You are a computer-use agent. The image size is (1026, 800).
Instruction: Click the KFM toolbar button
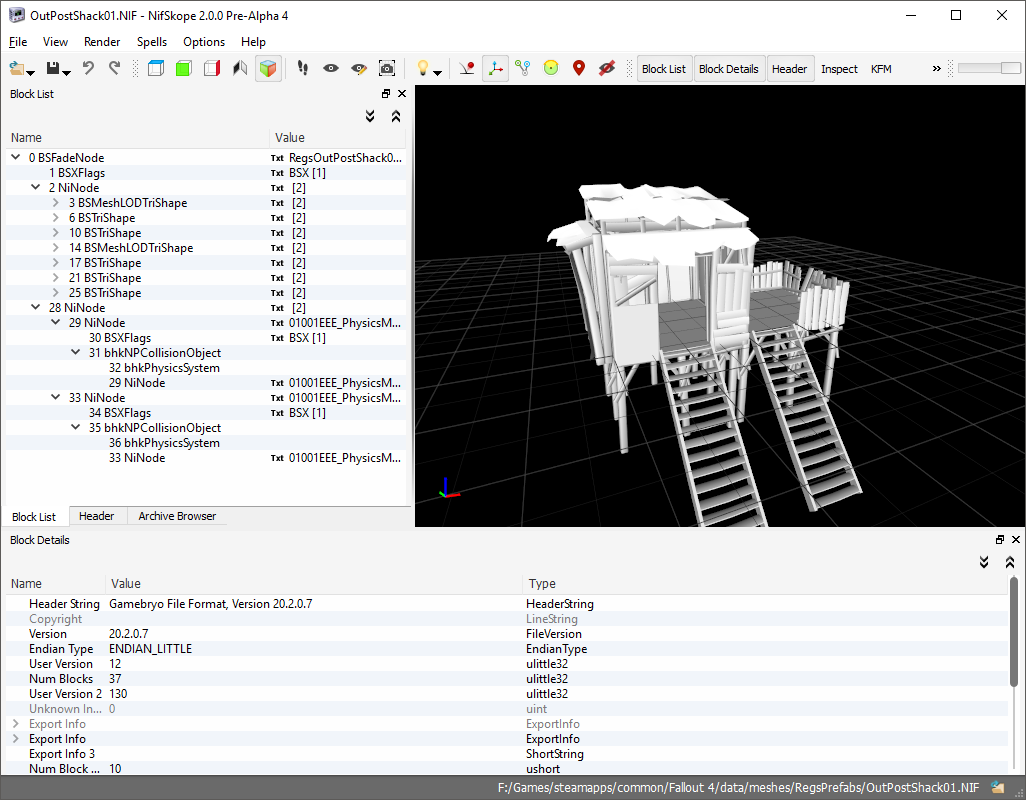point(881,69)
